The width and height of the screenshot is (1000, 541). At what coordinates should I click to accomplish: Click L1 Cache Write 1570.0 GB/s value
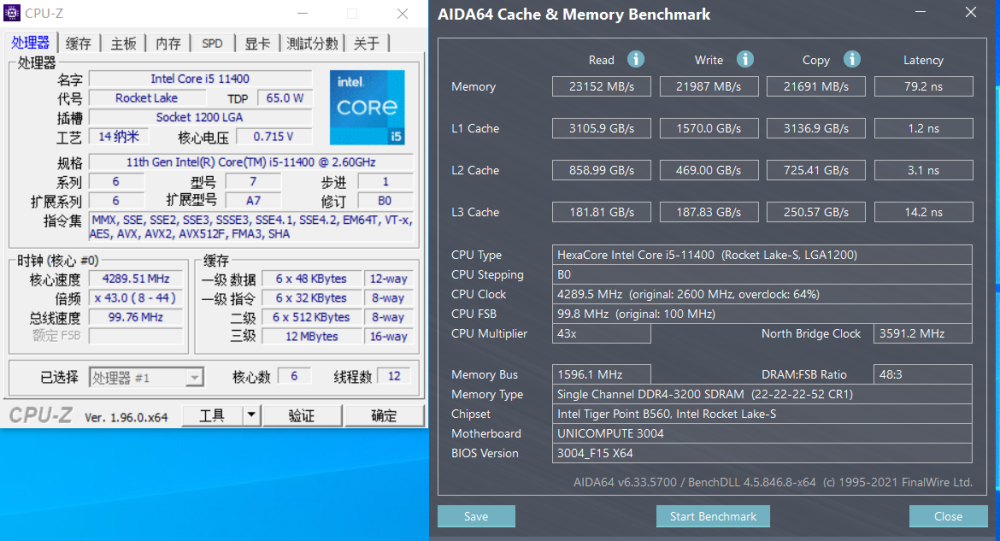(709, 128)
